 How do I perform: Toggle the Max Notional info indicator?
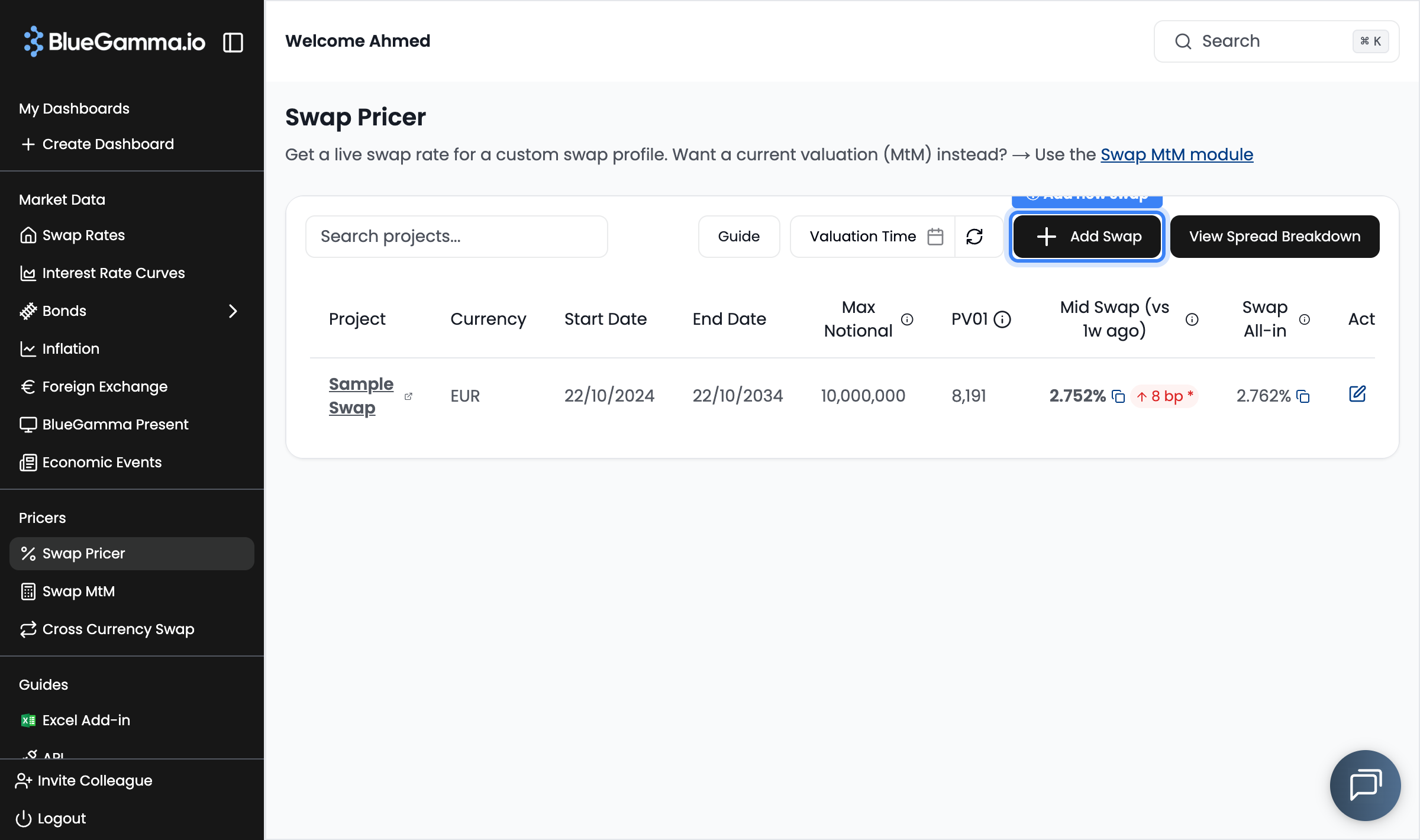pyautogui.click(x=906, y=319)
